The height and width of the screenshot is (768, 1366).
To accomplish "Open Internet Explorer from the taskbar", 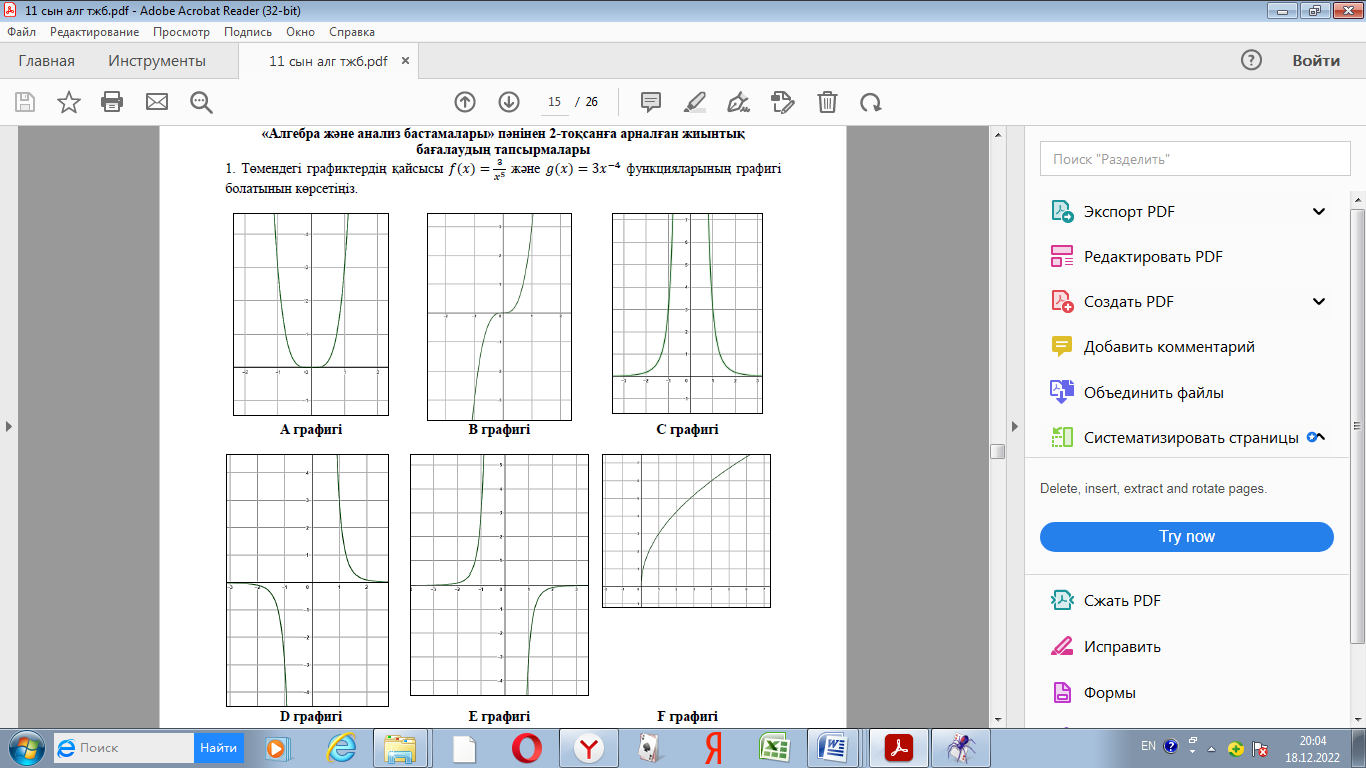I will point(341,748).
